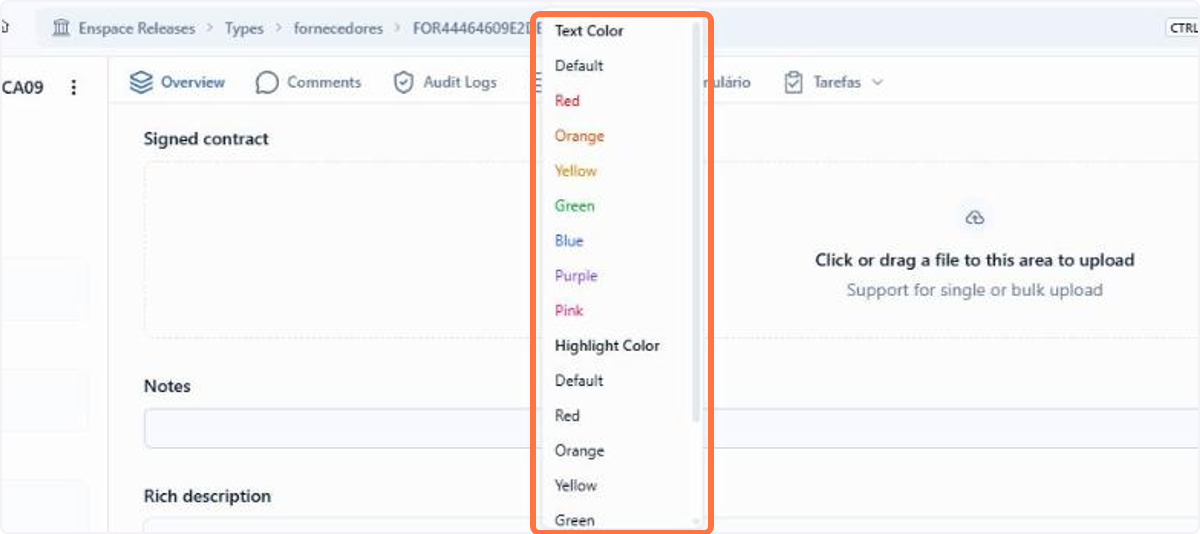Open the fornecedores breadcrumb link
Image resolution: width=1200 pixels, height=534 pixels.
pos(338,28)
